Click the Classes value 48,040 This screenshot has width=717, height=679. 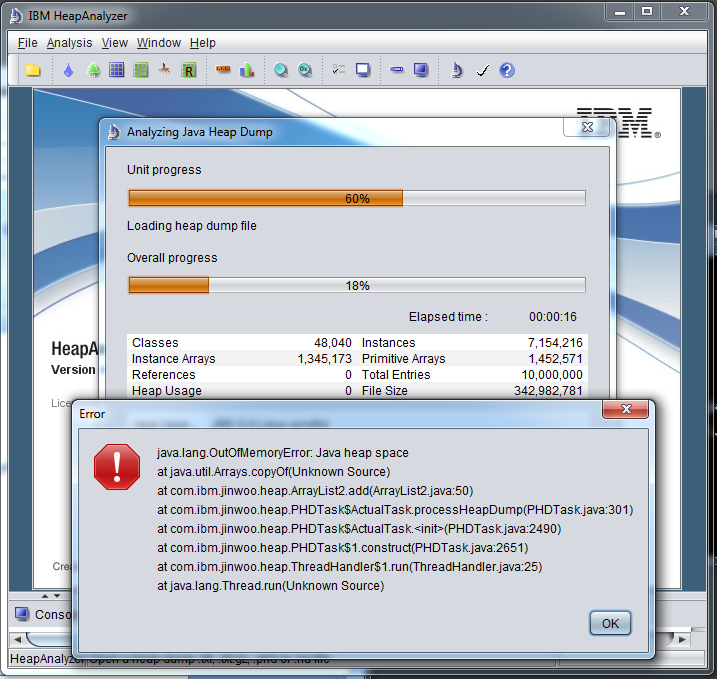pyautogui.click(x=333, y=342)
